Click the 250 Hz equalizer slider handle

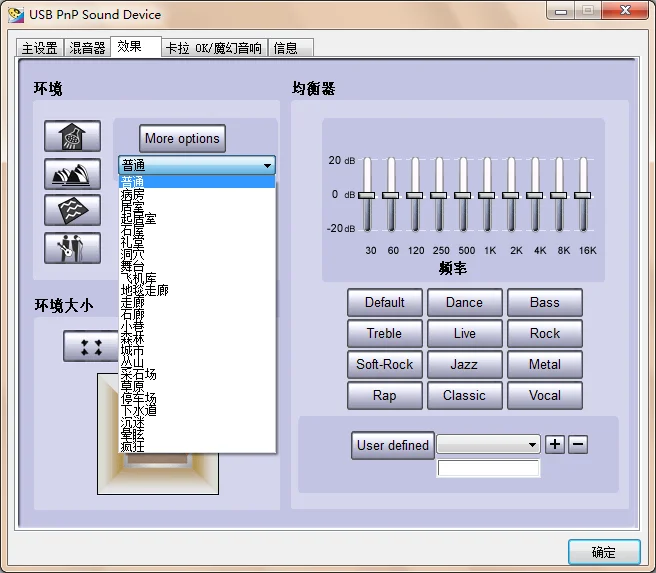(x=438, y=195)
